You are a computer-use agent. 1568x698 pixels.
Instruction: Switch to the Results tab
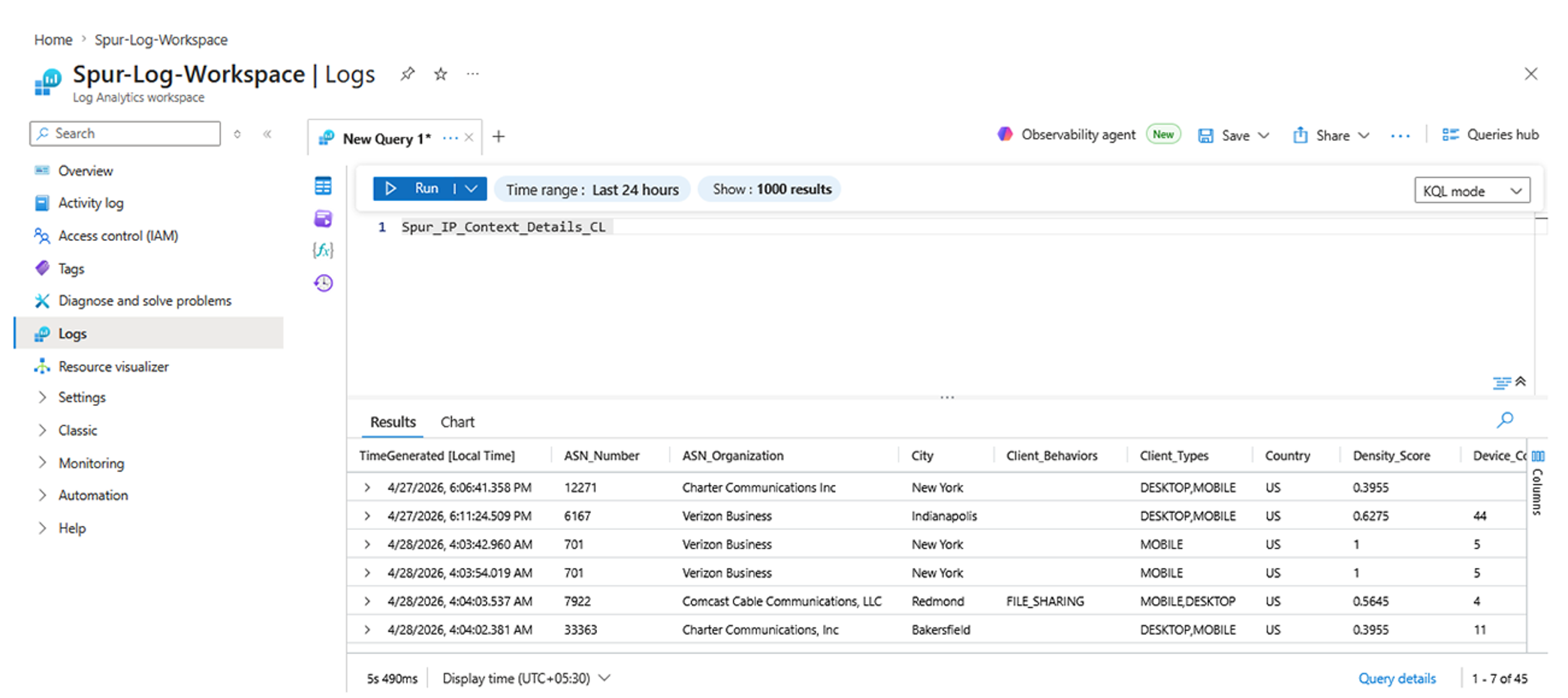point(393,422)
